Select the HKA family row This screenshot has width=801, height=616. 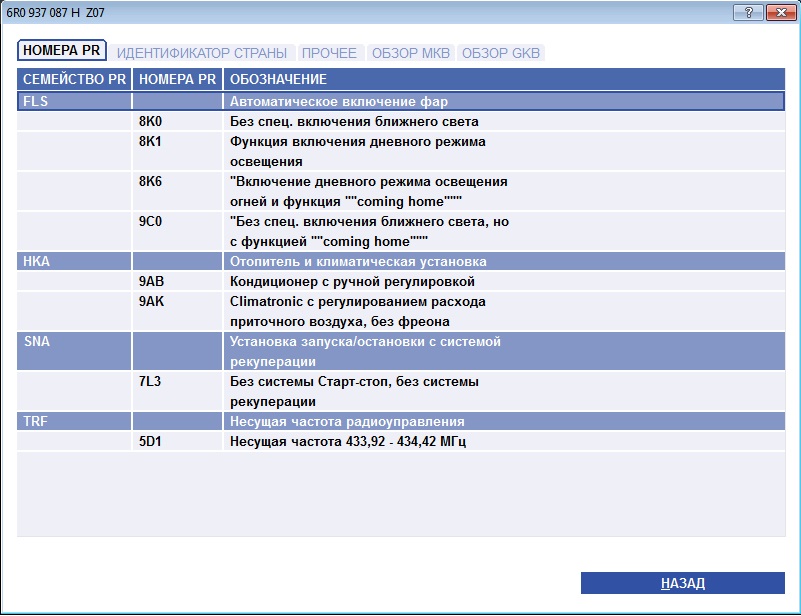tap(401, 261)
